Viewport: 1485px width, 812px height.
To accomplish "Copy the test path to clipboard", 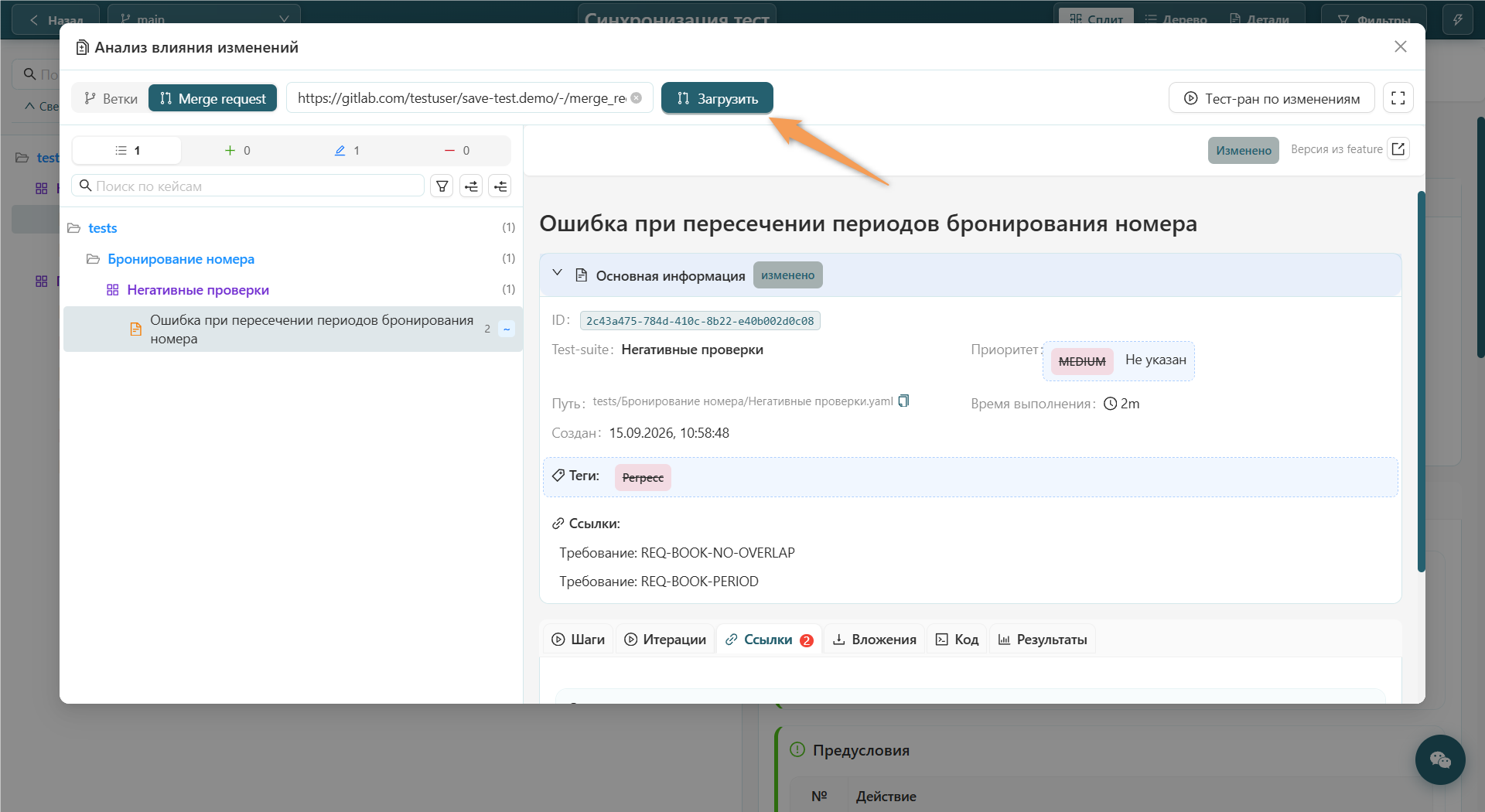I will coord(903,401).
